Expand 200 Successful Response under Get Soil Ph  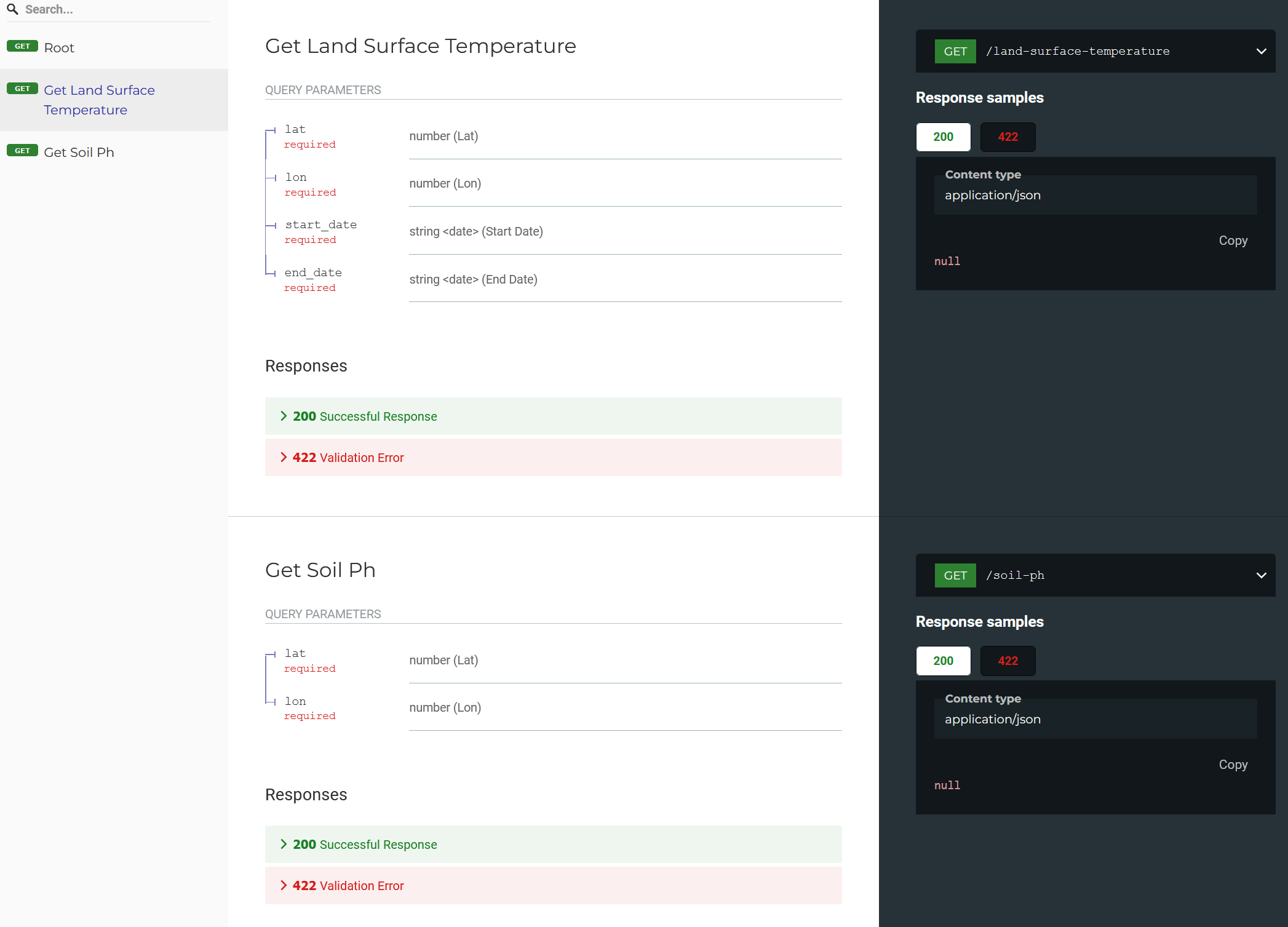click(x=365, y=845)
